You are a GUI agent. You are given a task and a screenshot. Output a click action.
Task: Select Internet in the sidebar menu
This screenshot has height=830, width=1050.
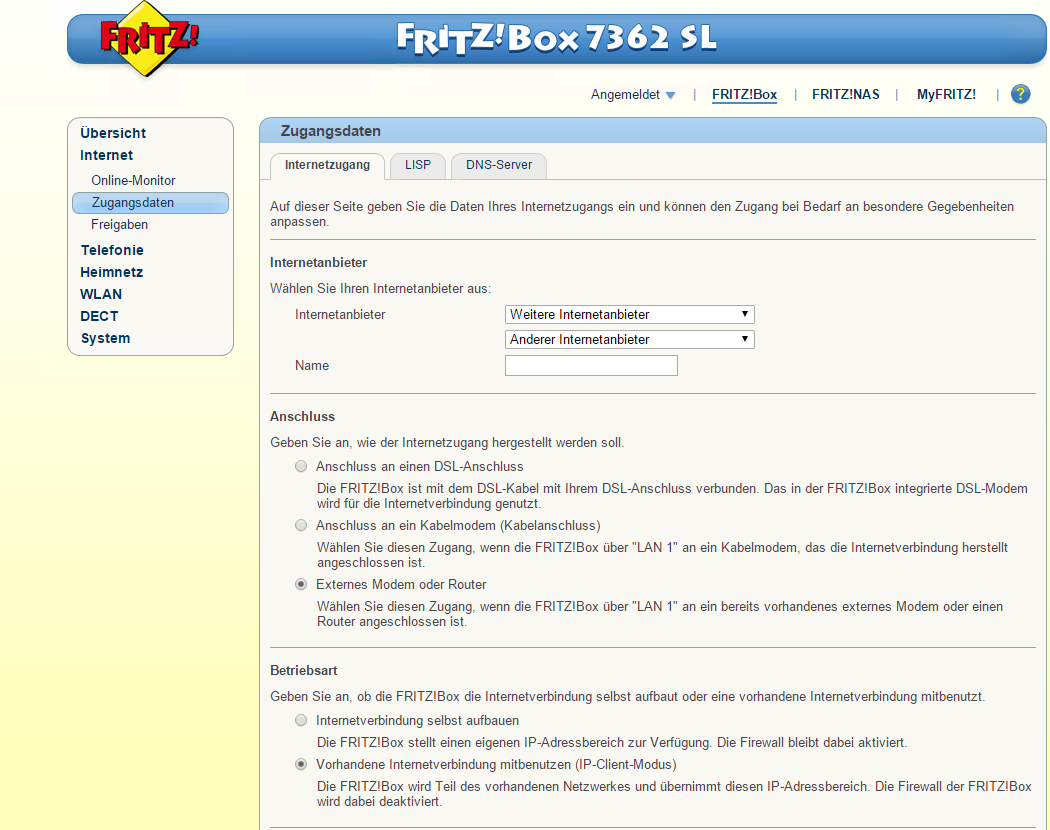point(106,155)
